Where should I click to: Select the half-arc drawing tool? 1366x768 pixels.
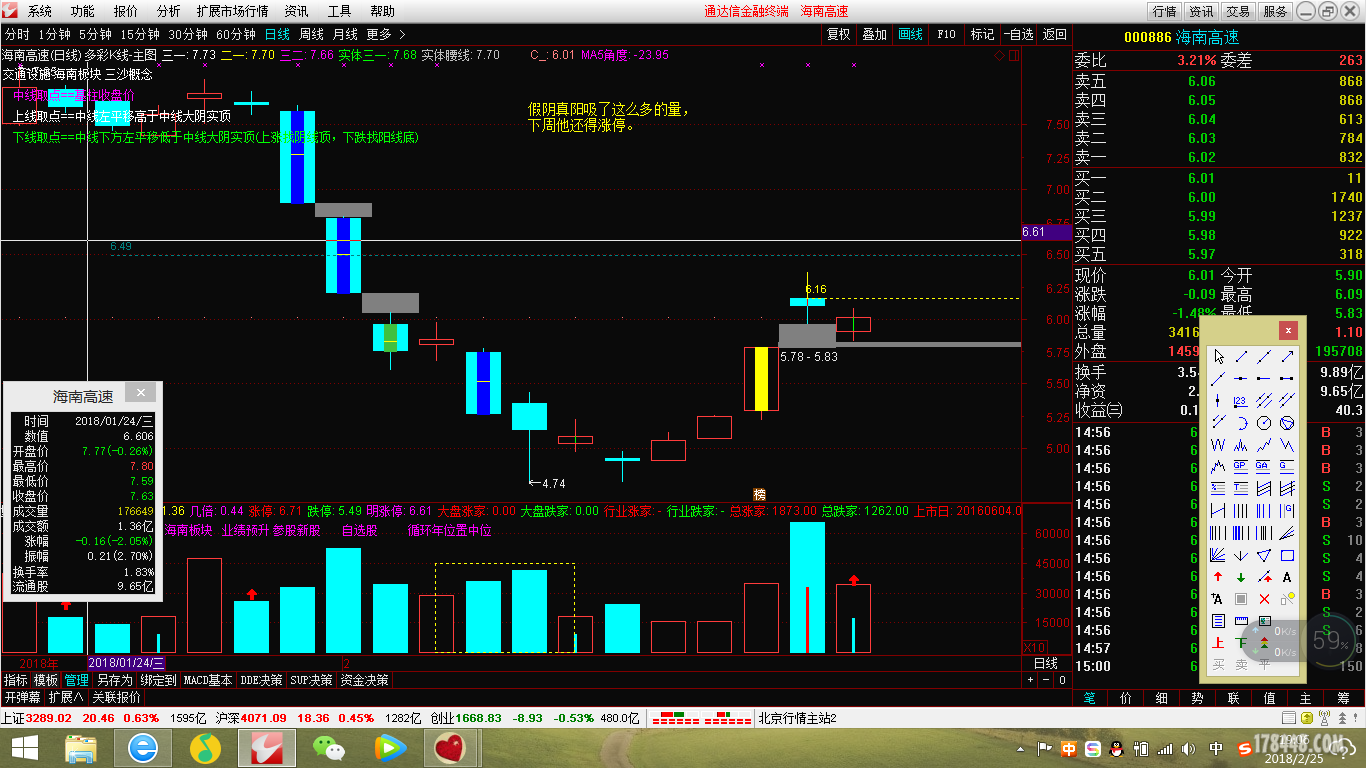coord(1241,423)
